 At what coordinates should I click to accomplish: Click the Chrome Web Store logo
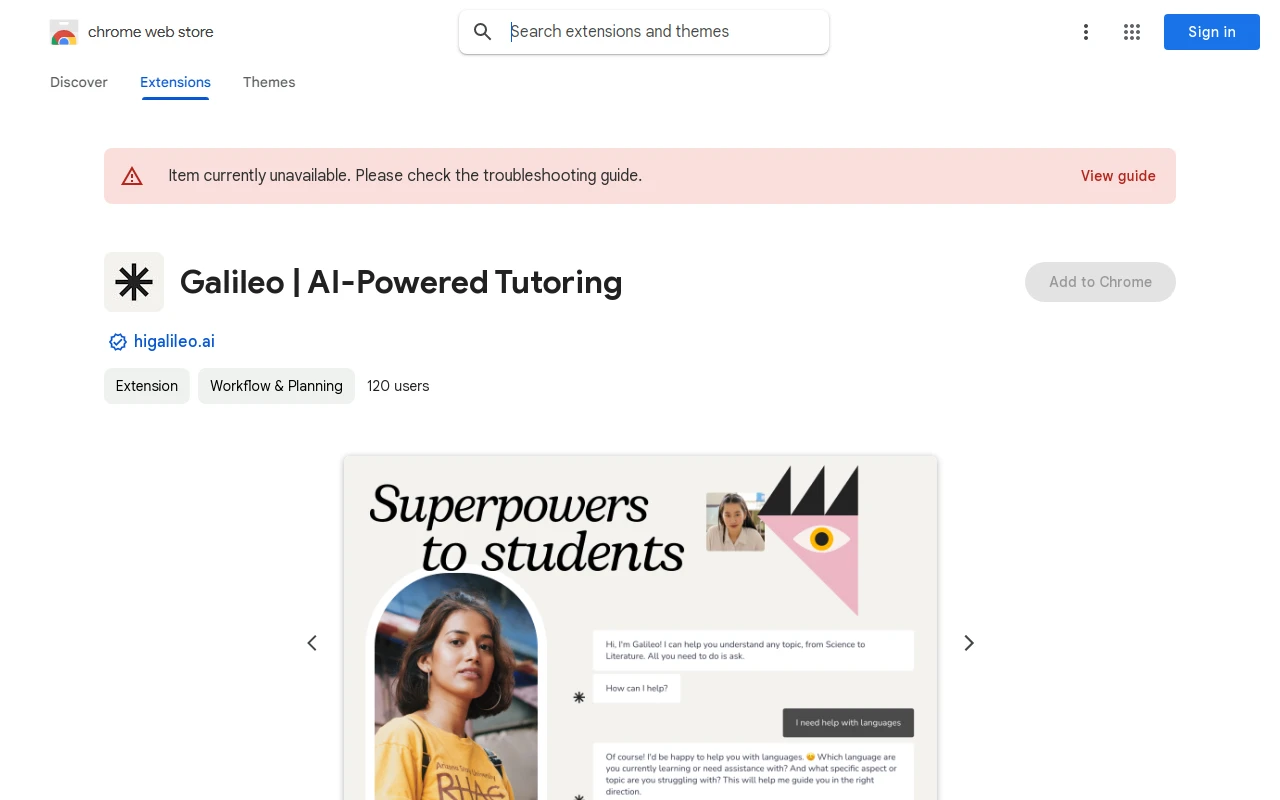pos(64,32)
